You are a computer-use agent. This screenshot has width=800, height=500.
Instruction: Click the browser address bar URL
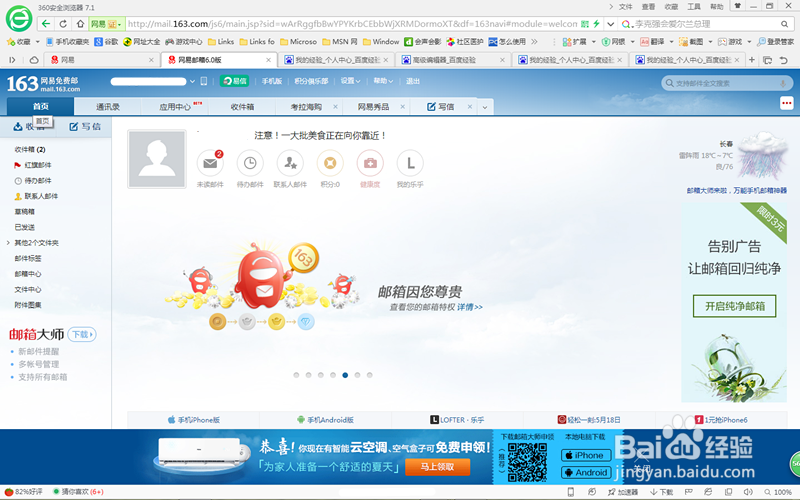pos(352,24)
